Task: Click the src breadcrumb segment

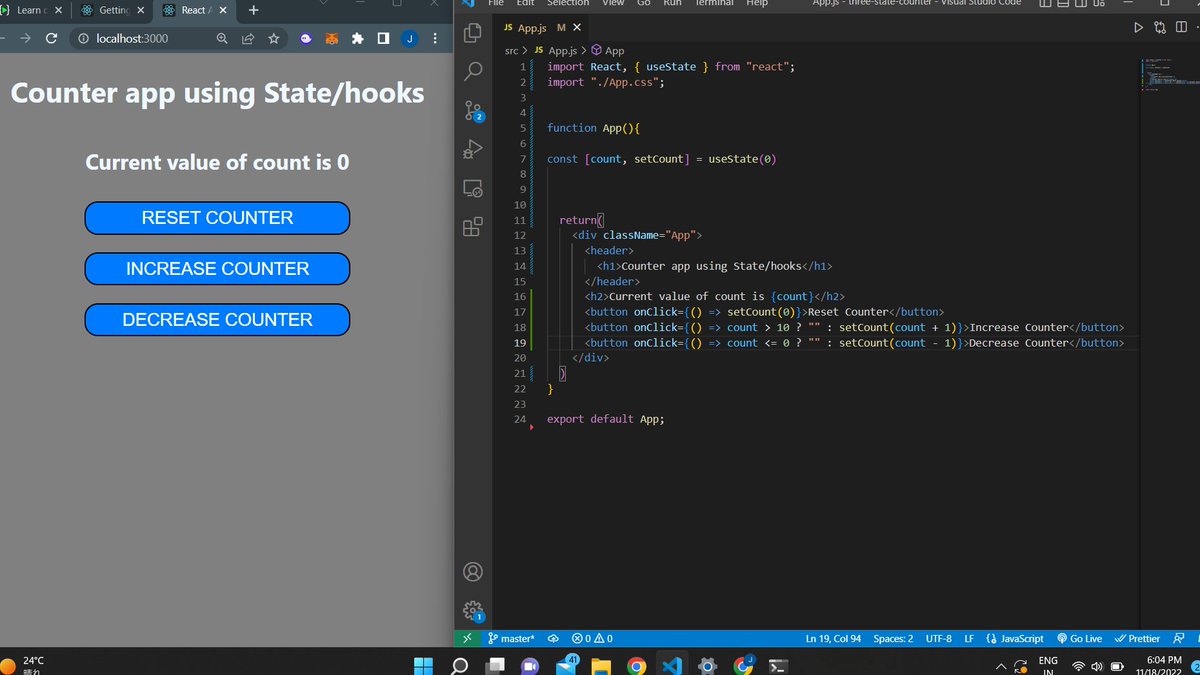Action: tap(512, 50)
